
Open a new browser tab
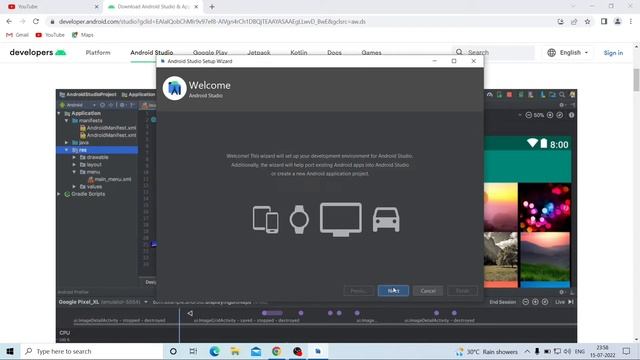click(x=212, y=7)
